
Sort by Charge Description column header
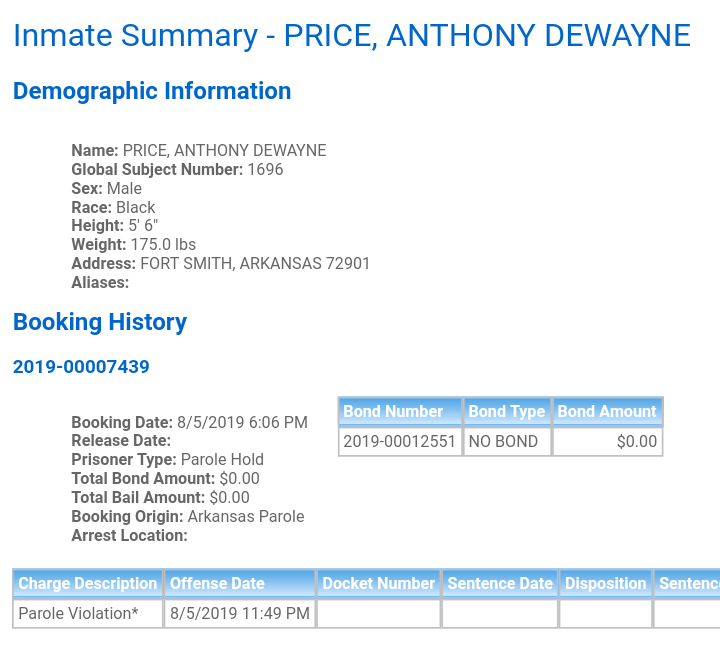pos(88,583)
